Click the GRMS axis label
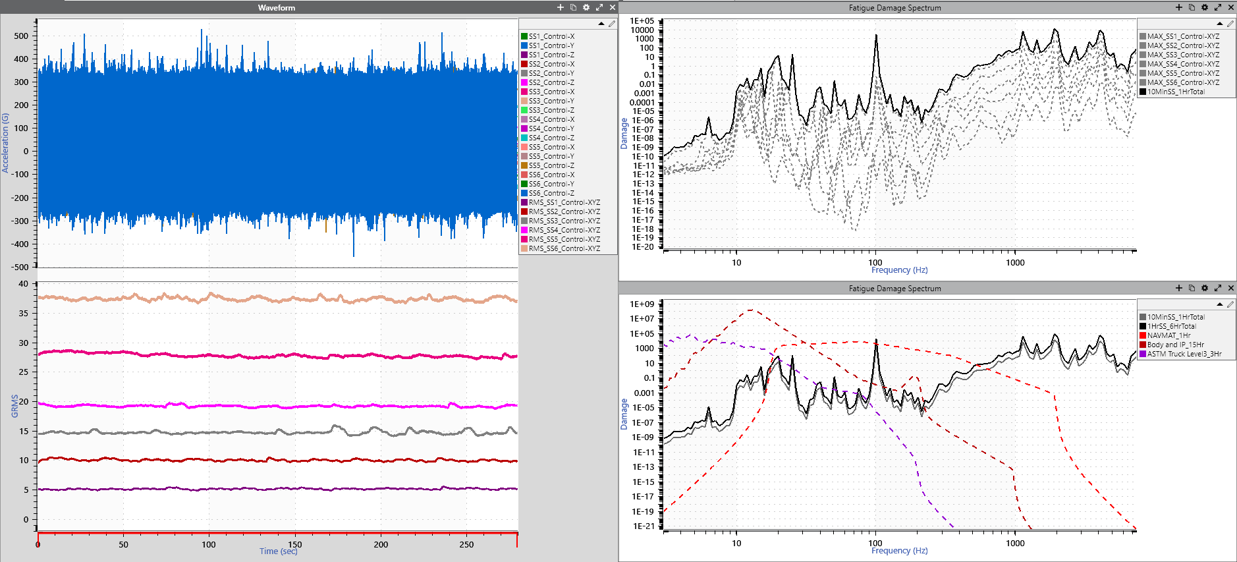Viewport: 1237px width, 562px height. click(x=15, y=405)
